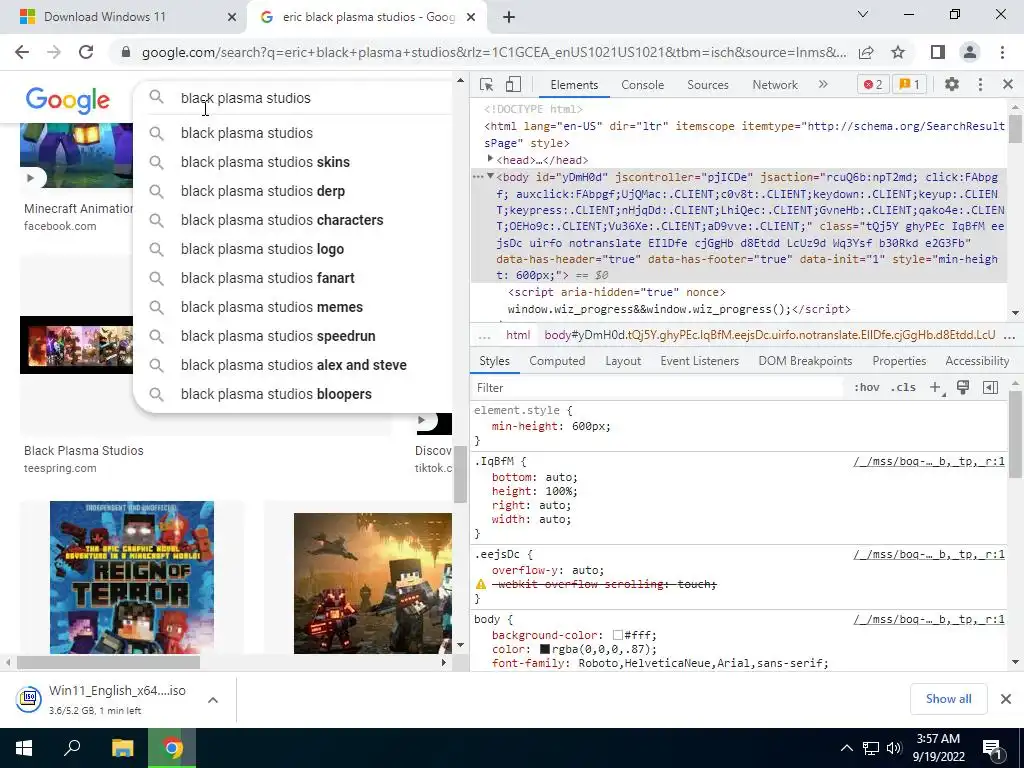Screen dimensions: 1024x768
Task: Open the Chrome profile avatar
Action: [x=970, y=52]
